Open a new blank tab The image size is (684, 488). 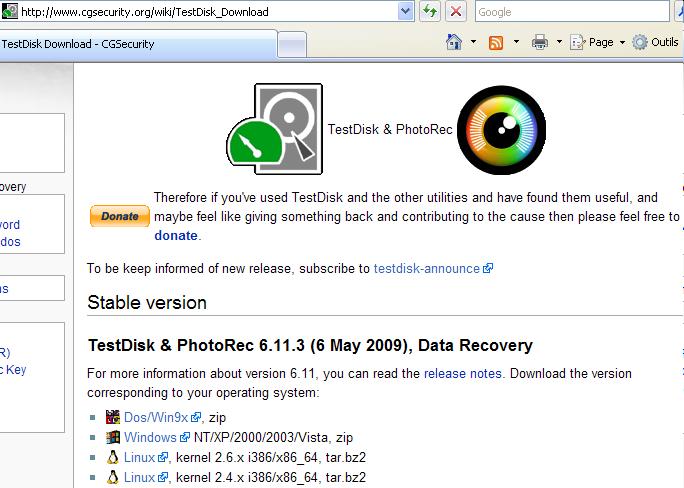tap(292, 45)
